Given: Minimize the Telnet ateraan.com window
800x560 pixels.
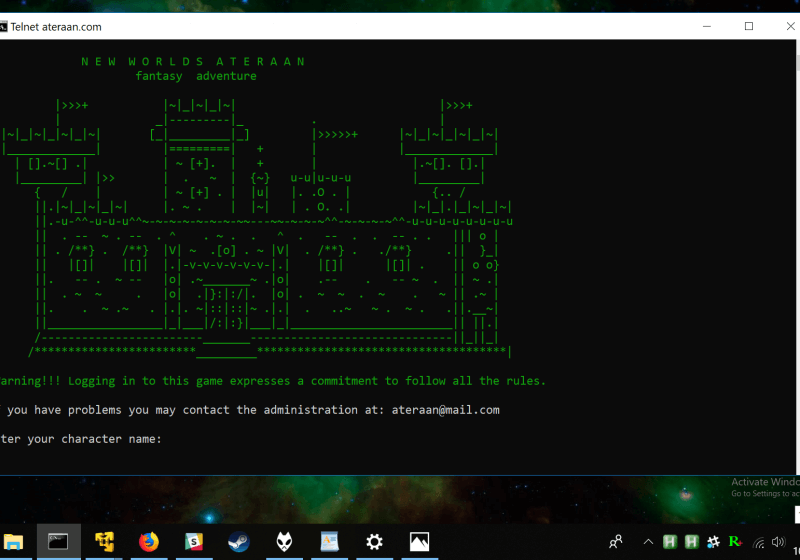Looking at the screenshot, I should click(707, 27).
